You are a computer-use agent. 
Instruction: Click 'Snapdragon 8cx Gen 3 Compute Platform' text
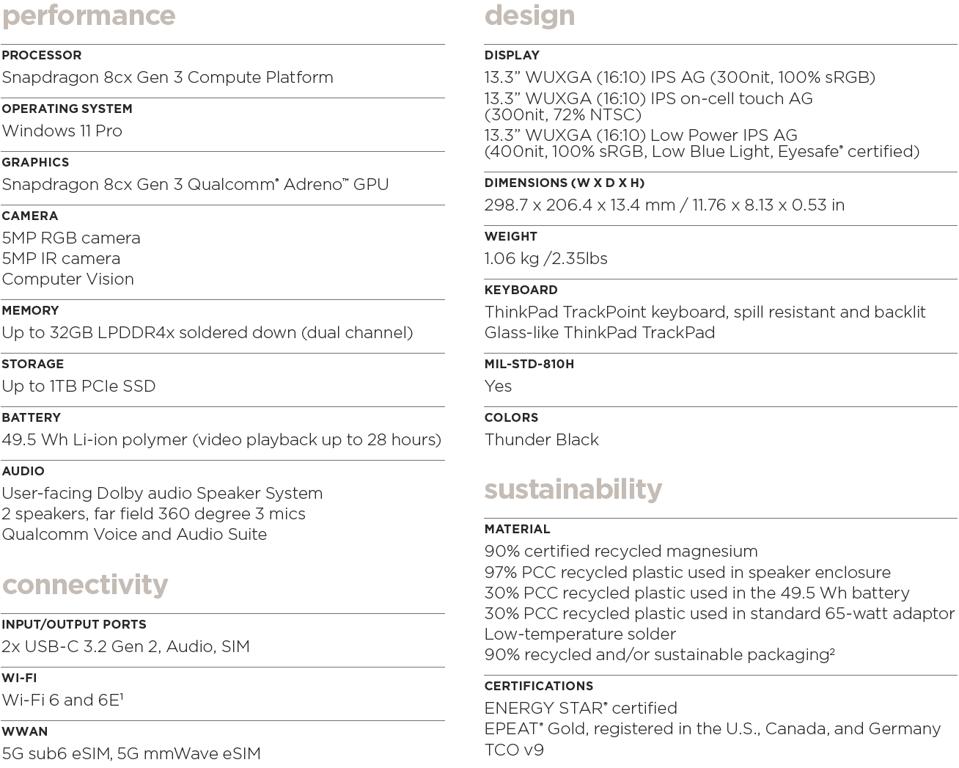click(x=167, y=77)
